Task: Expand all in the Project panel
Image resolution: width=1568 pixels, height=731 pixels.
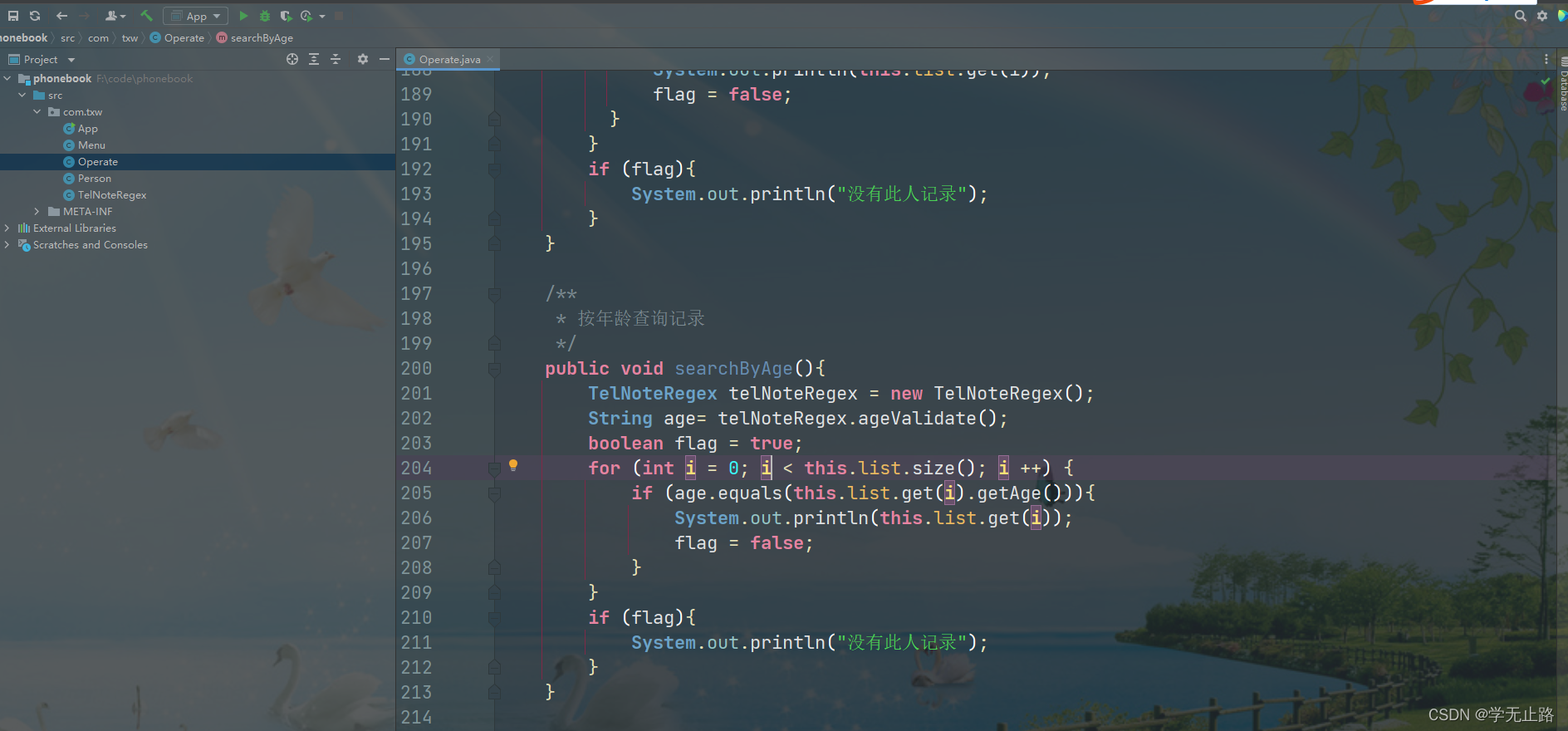Action: click(314, 59)
